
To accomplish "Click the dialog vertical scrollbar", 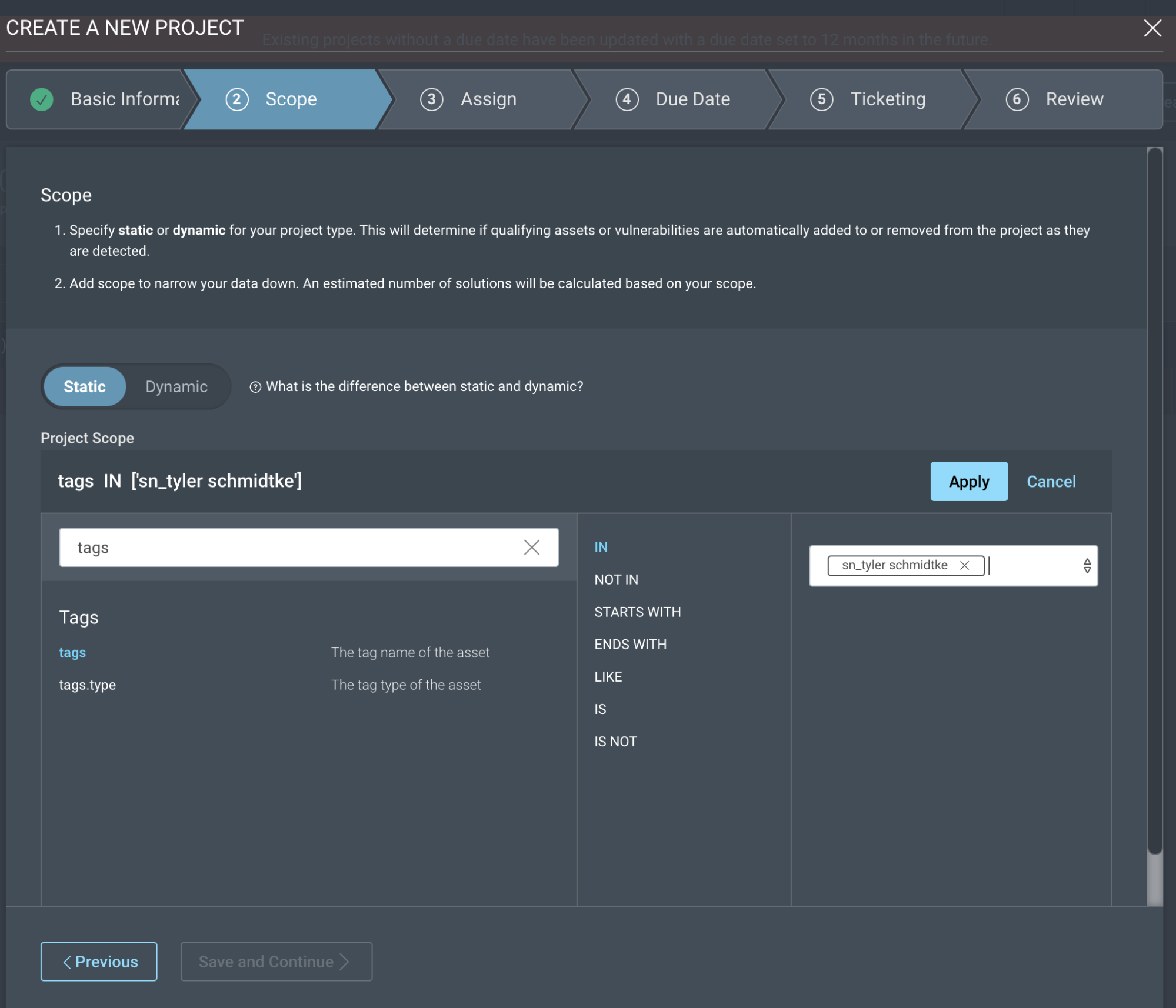I will [x=1154, y=500].
